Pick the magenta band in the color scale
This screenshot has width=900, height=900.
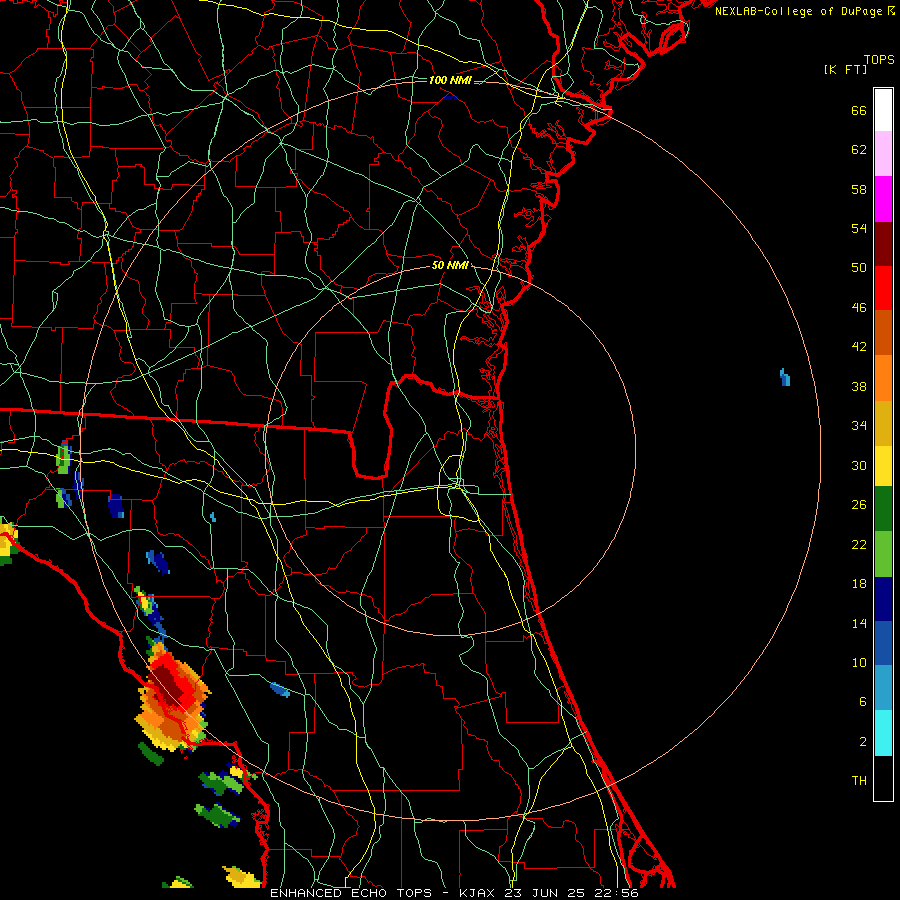click(883, 199)
